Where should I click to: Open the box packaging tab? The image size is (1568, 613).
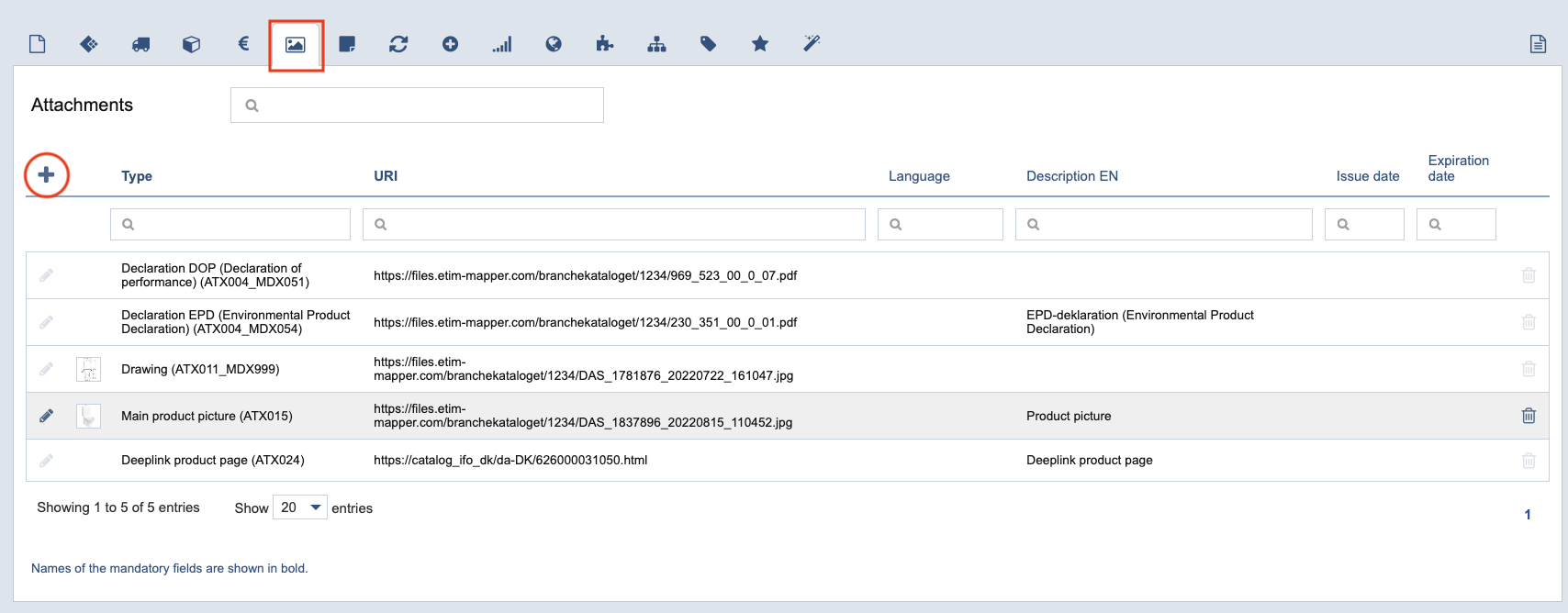pos(192,44)
